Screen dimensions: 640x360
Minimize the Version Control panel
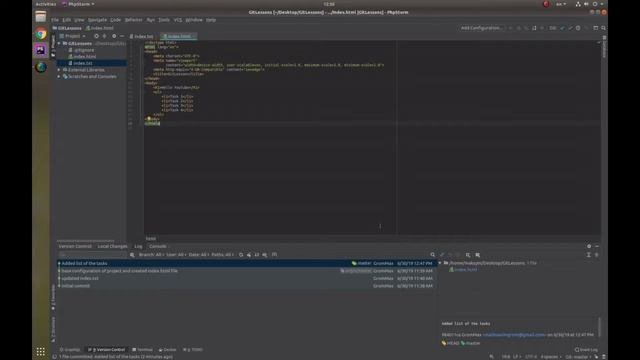point(597,247)
